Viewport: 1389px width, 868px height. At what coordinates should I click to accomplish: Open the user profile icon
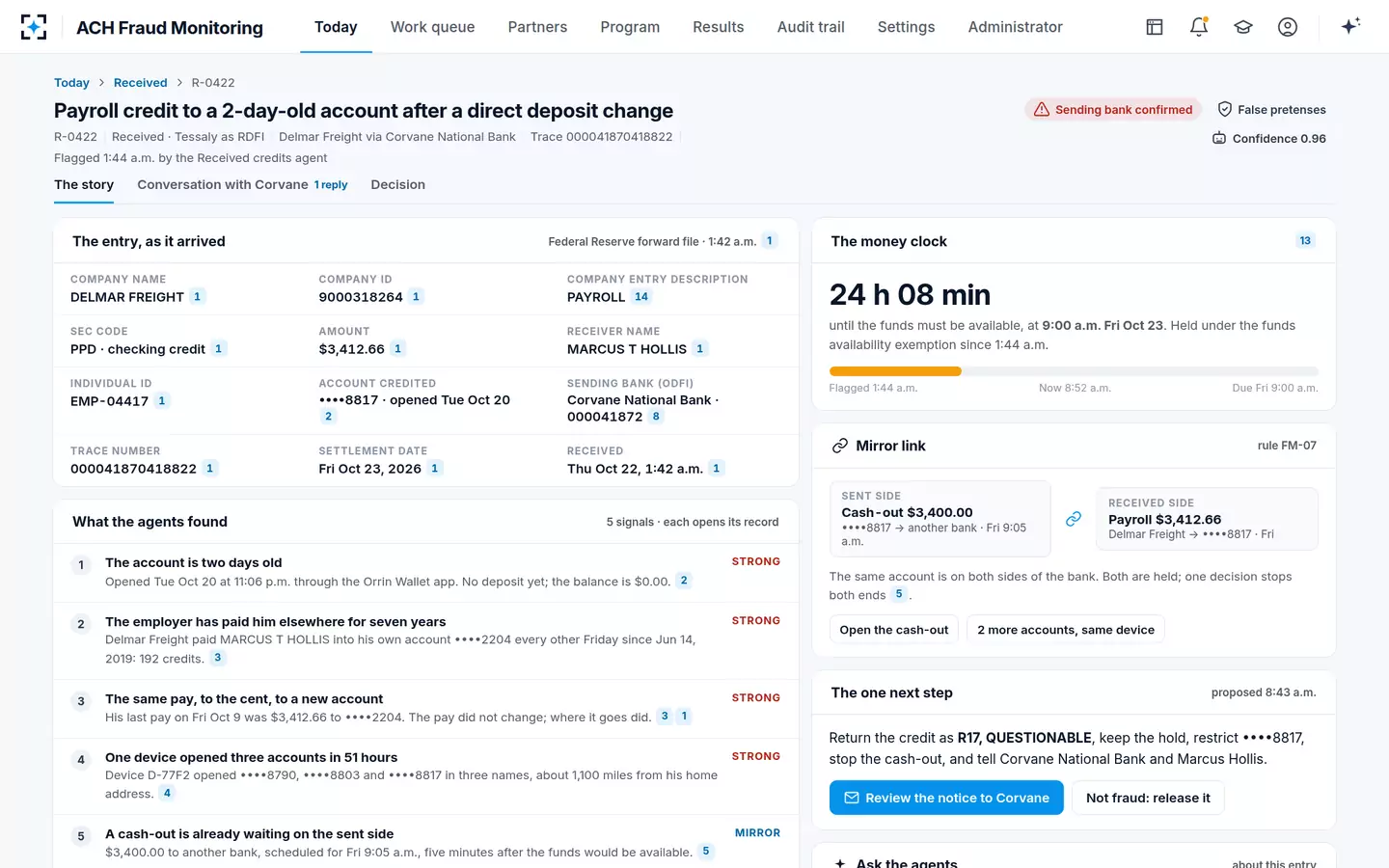click(x=1288, y=27)
